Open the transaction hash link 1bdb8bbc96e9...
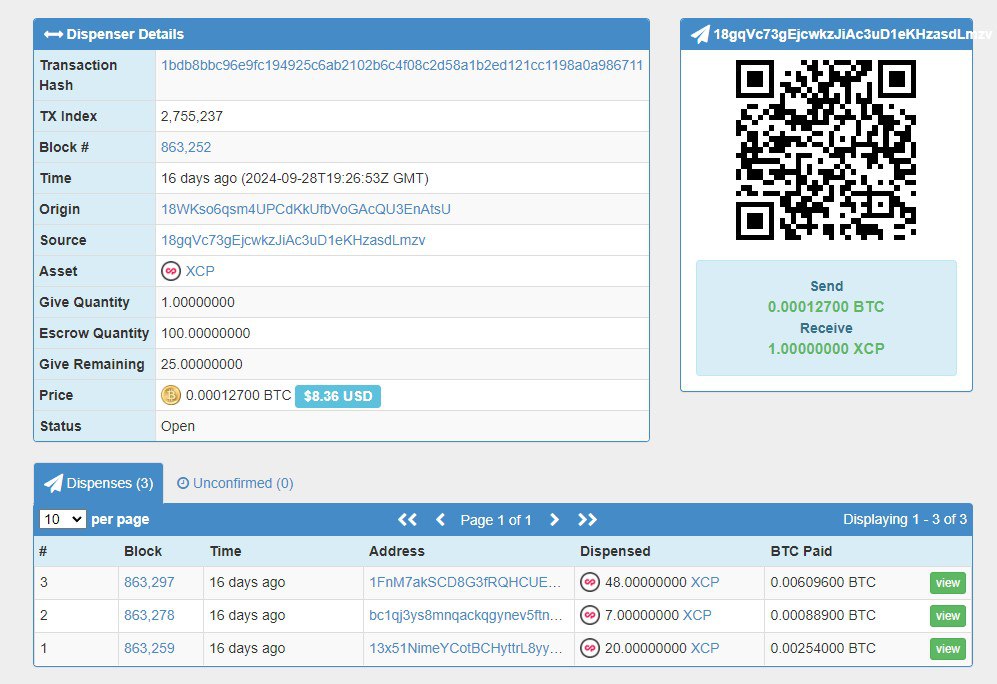Image resolution: width=997 pixels, height=684 pixels. (402, 65)
